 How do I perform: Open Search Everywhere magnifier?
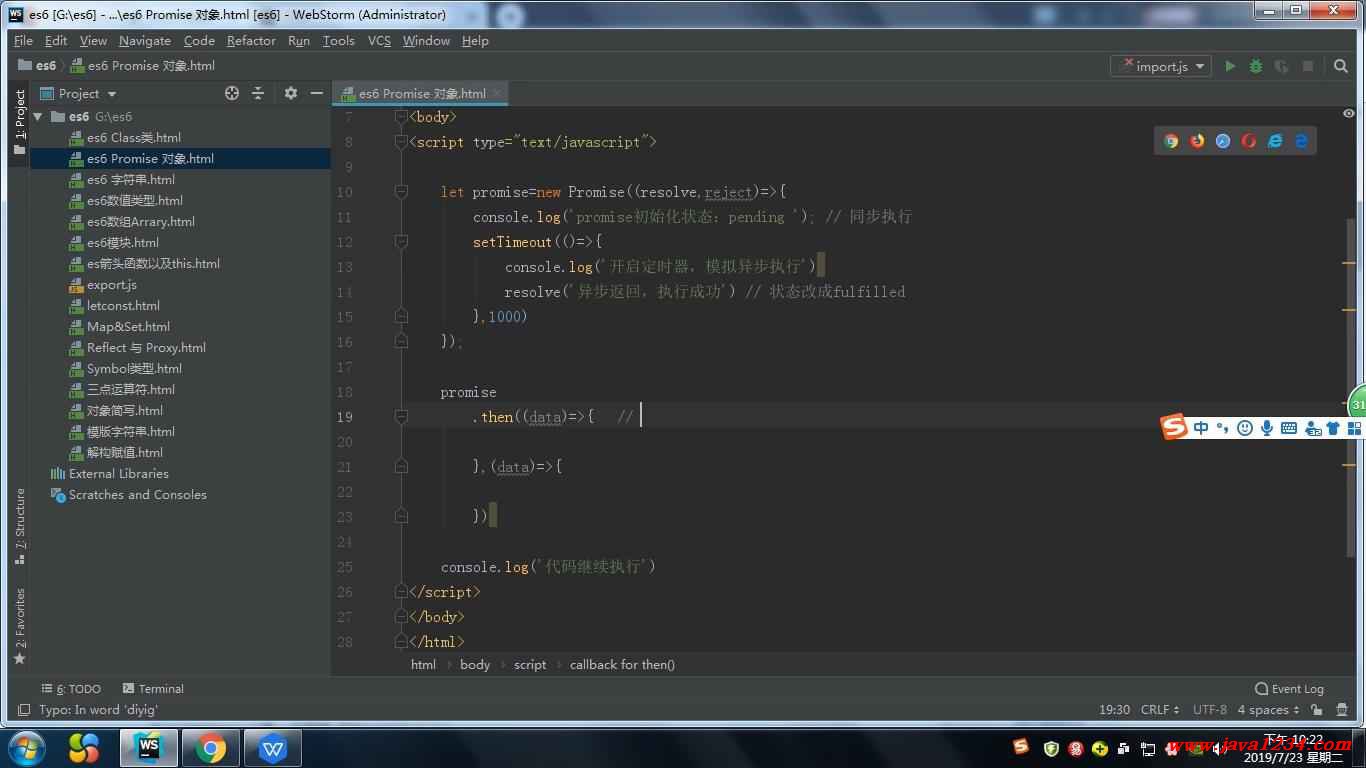pos(1341,66)
